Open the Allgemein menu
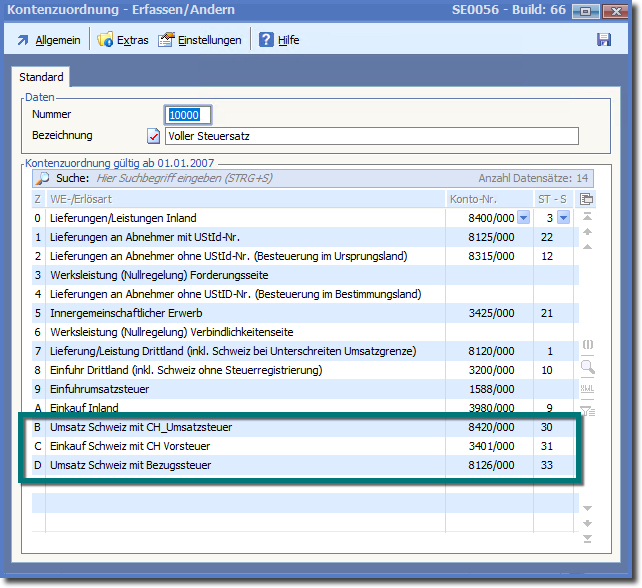Screen dimensions: 642x588 pos(48,40)
